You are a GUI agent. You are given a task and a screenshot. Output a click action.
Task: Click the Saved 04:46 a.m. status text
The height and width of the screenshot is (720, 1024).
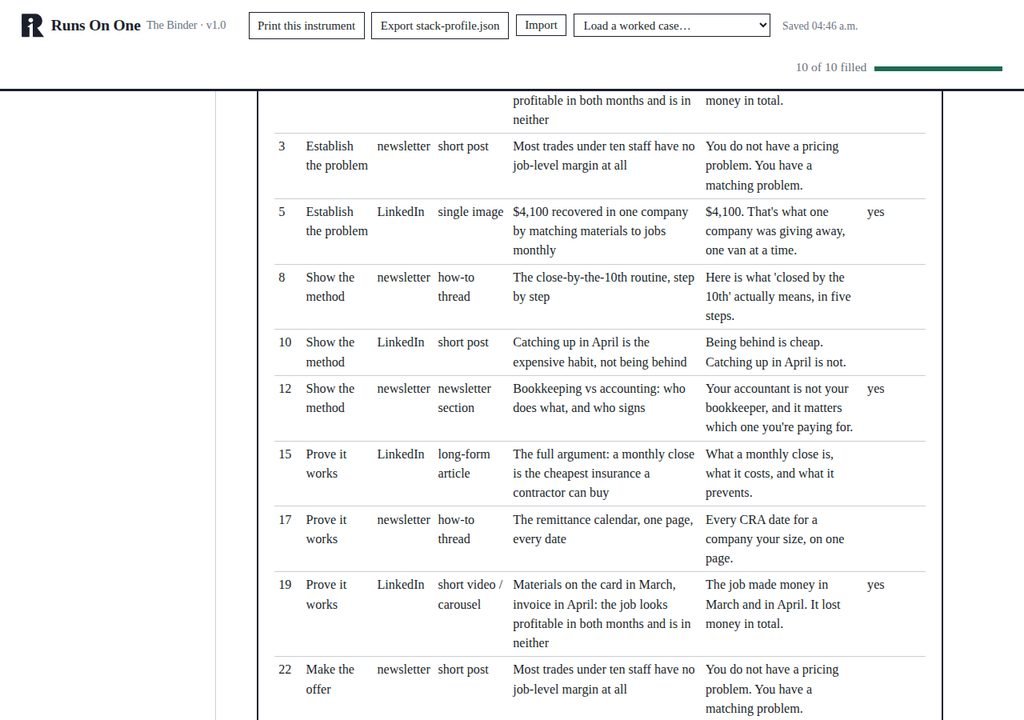point(820,26)
